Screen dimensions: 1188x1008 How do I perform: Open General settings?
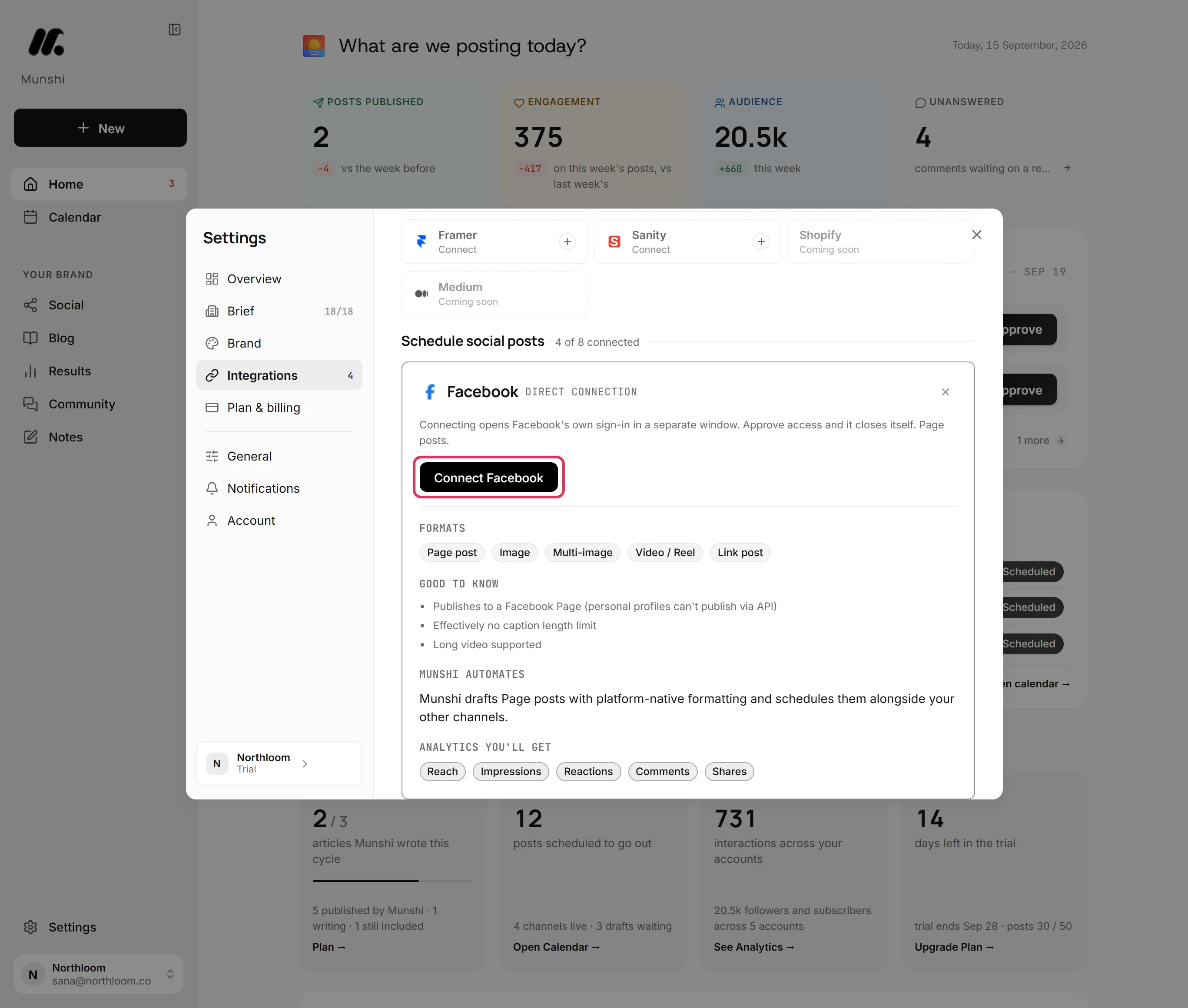279,456
